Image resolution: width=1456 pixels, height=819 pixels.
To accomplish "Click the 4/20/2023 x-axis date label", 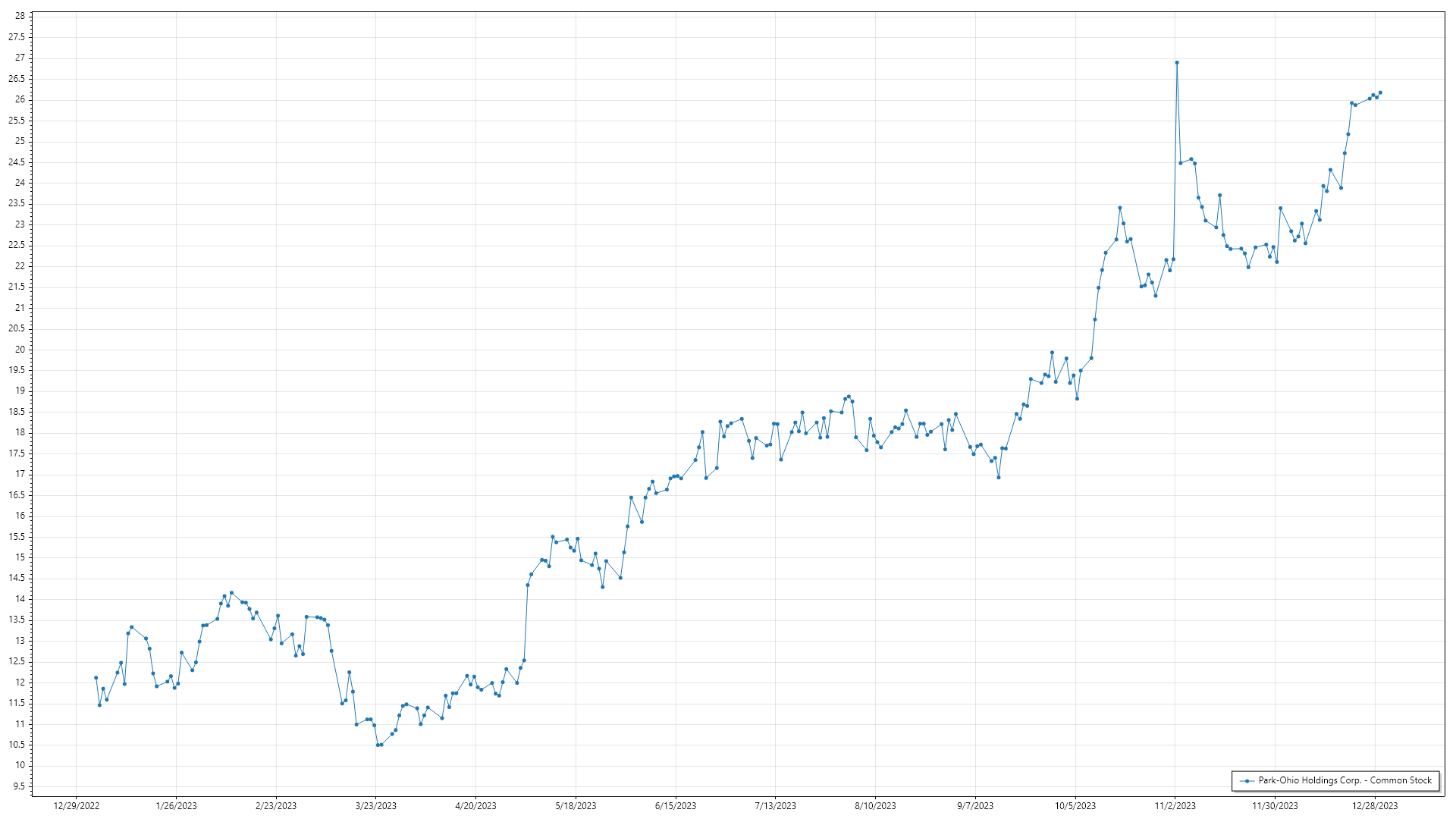I will [475, 806].
